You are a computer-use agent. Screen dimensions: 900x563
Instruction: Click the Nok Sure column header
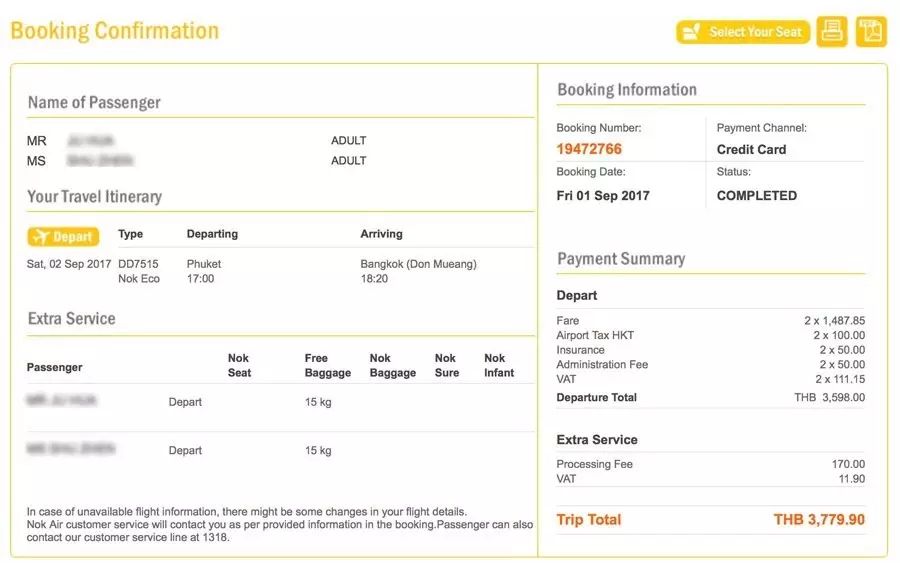[446, 365]
